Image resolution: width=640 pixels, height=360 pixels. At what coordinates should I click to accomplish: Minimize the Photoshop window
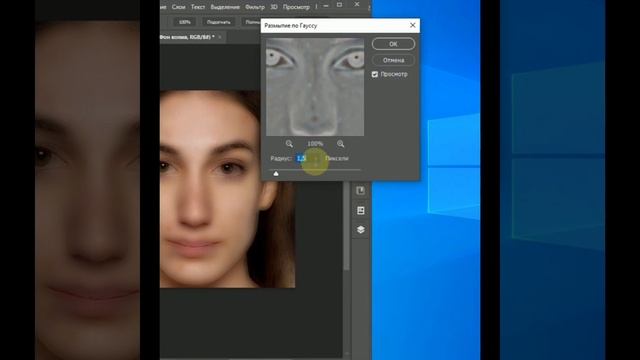326,6
